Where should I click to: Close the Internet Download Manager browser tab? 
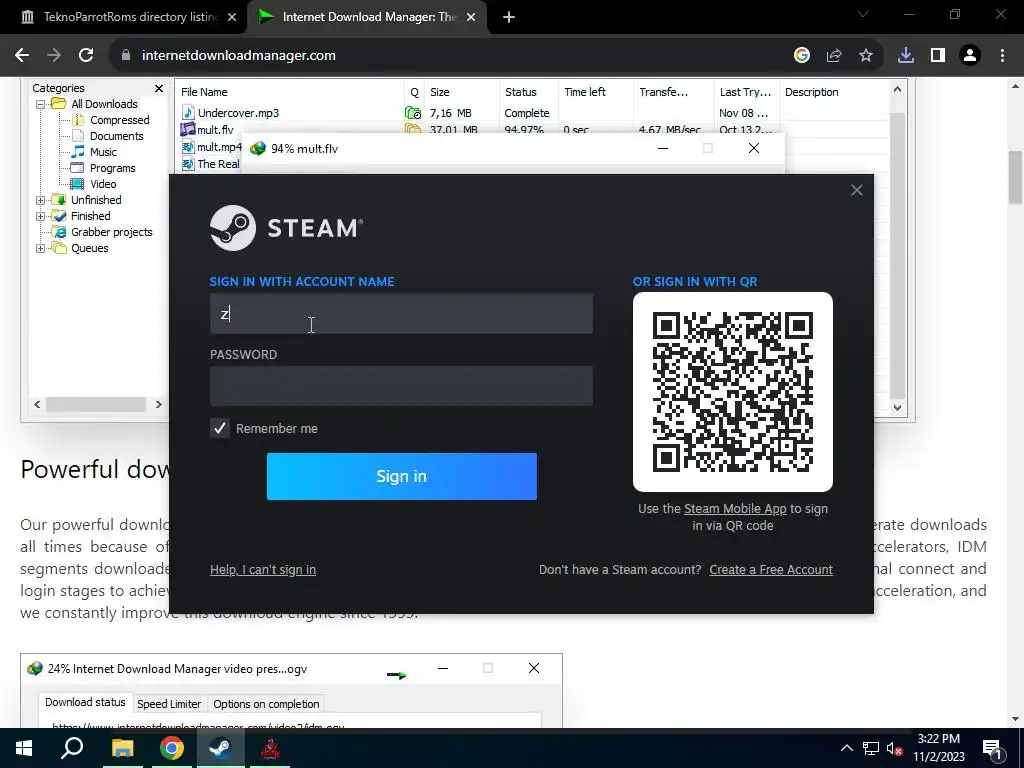click(x=471, y=17)
